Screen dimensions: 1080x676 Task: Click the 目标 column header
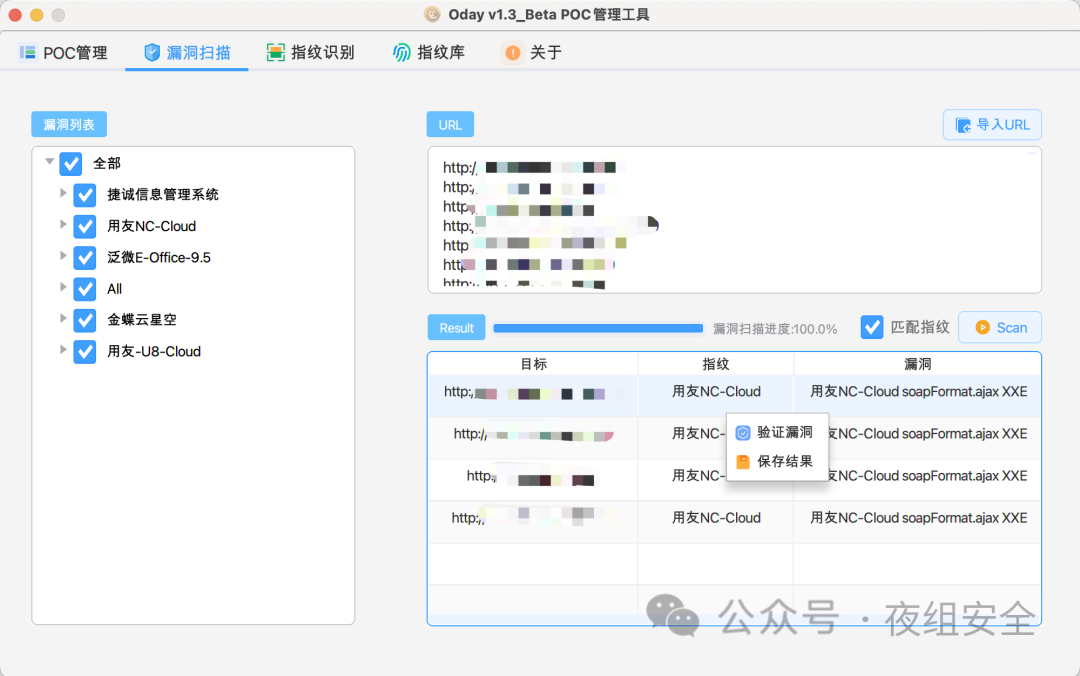coord(533,364)
